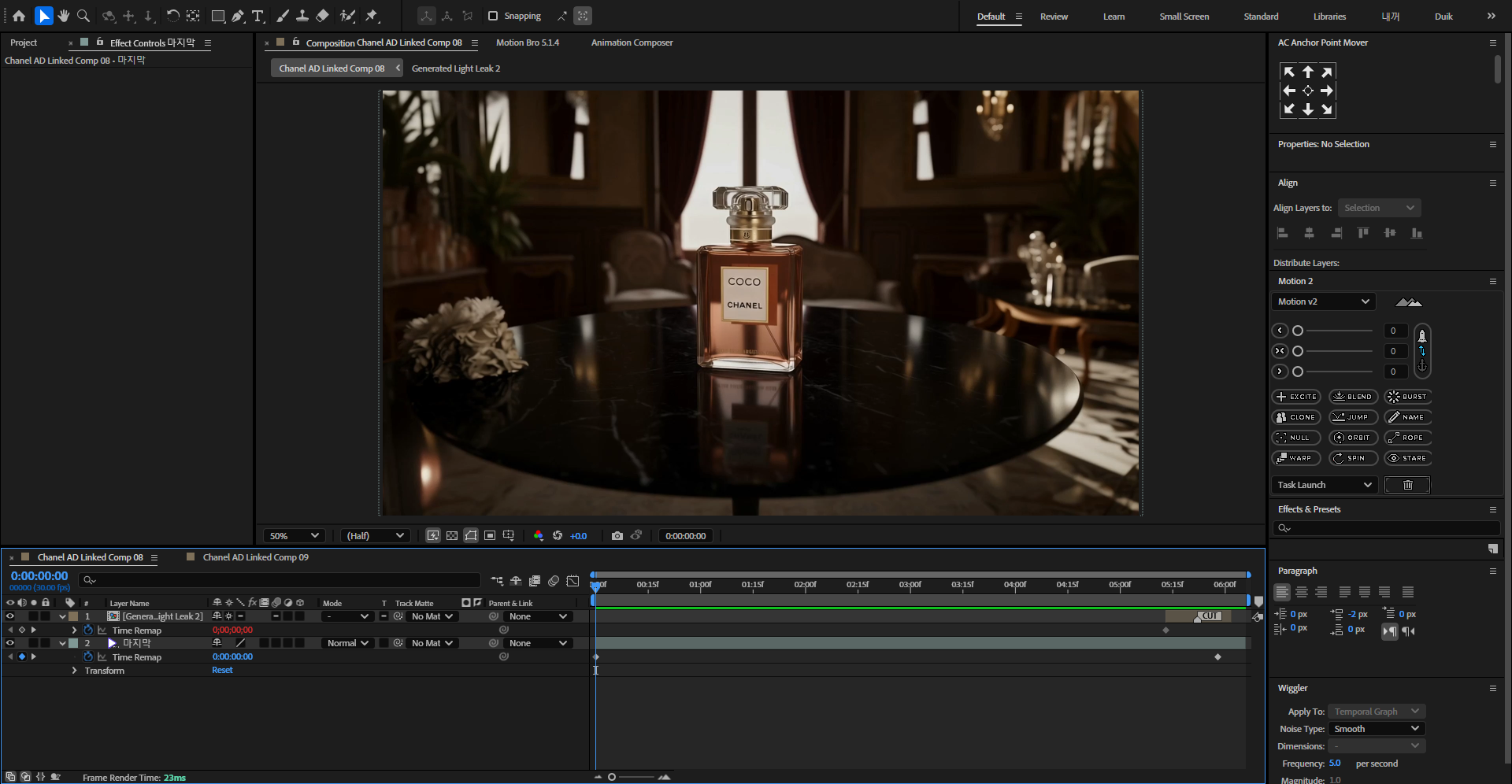The width and height of the screenshot is (1512, 784).
Task: Open the Task Launch dropdown
Action: 1325,485
